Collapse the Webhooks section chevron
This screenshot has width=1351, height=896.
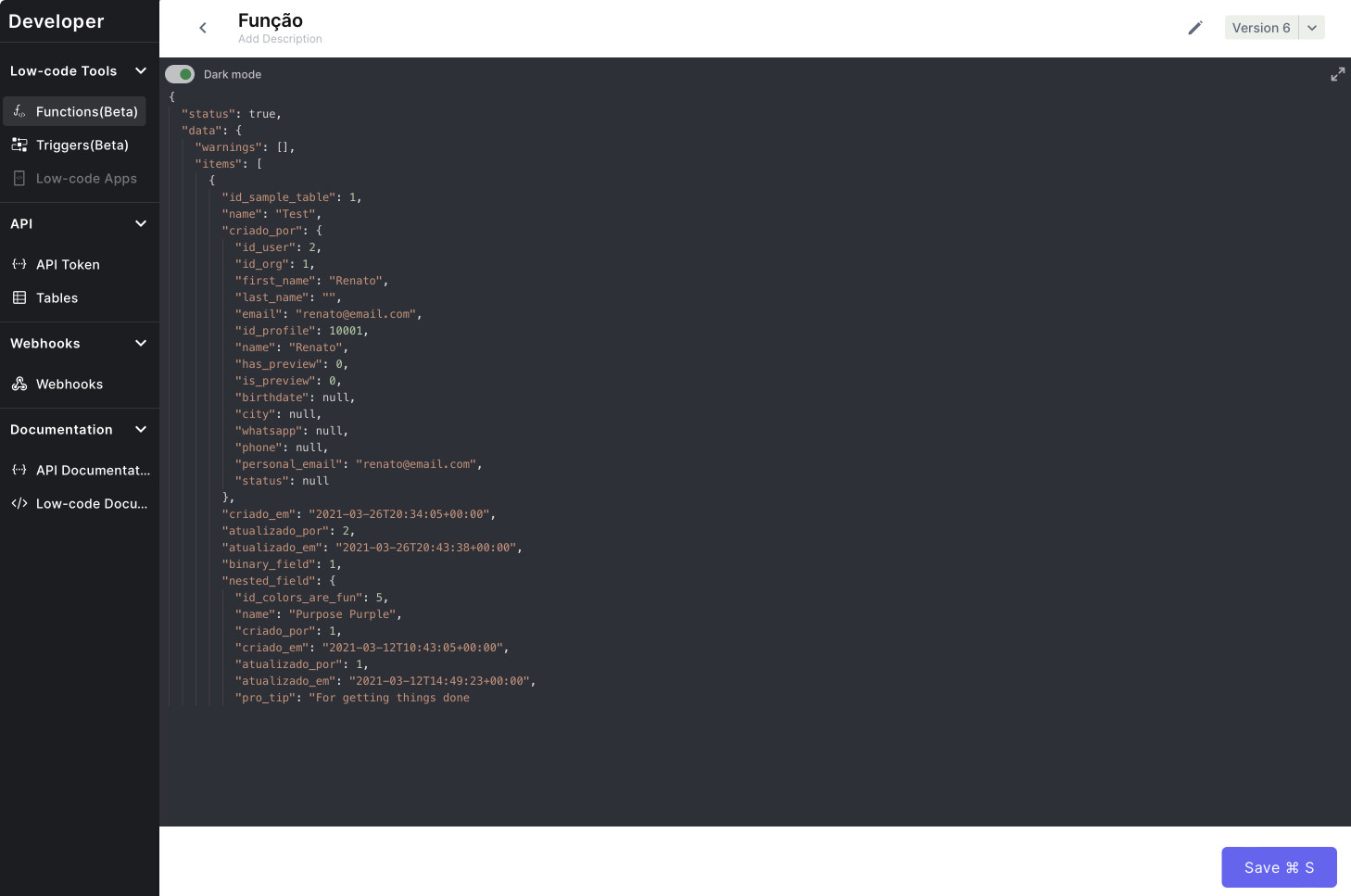tap(141, 343)
